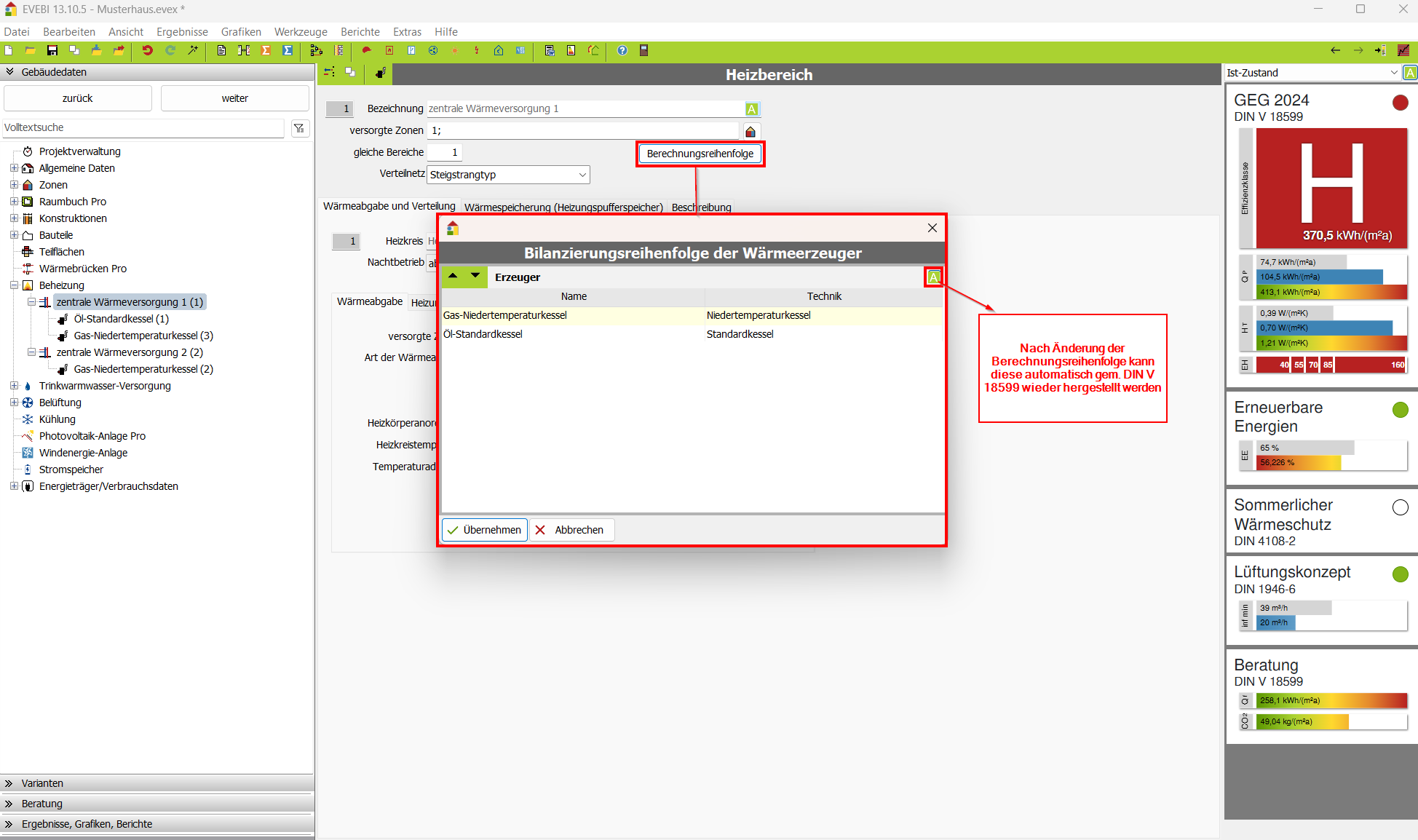Click the house icon beside versorgte Zonen
1418x840 pixels.
[x=750, y=131]
